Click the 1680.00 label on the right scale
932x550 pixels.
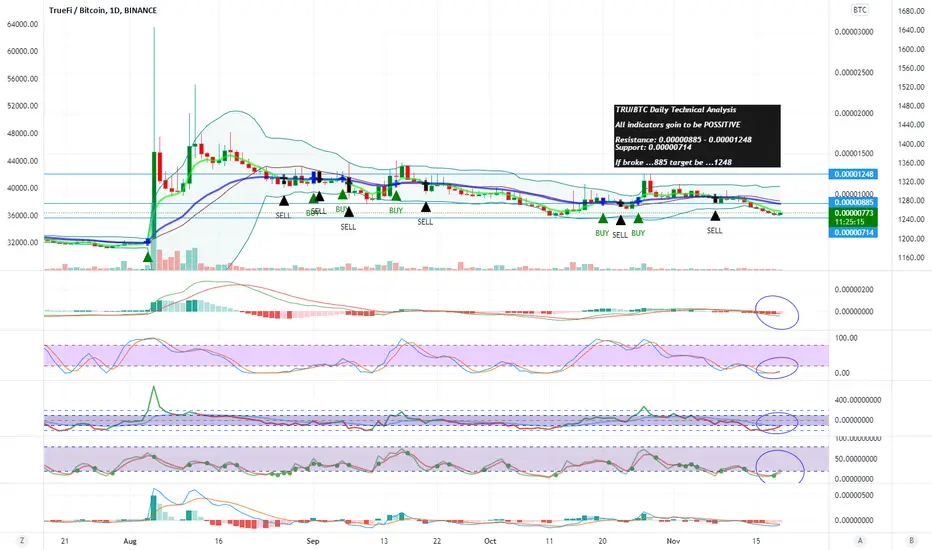[911, 11]
